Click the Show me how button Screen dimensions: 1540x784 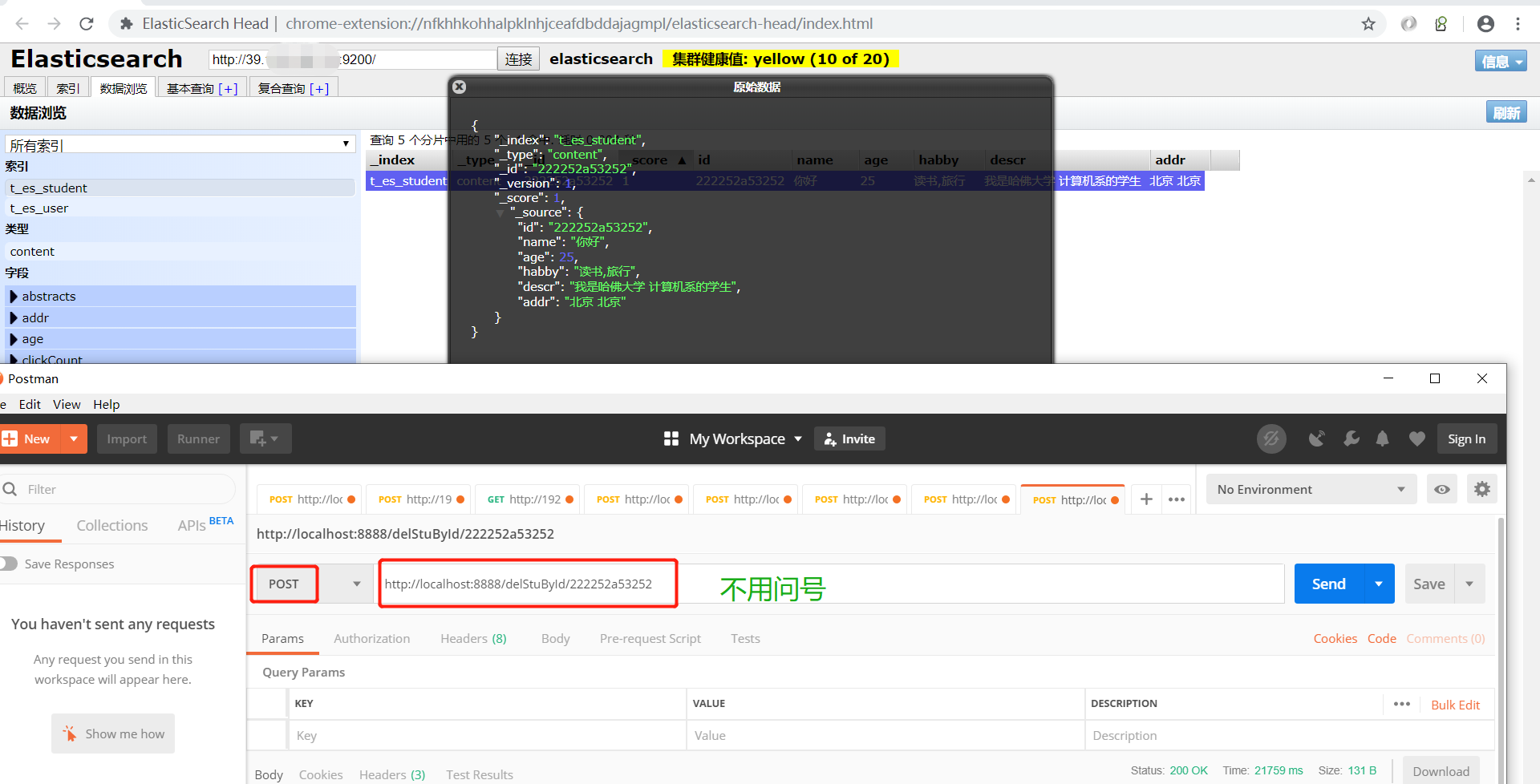tap(113, 733)
